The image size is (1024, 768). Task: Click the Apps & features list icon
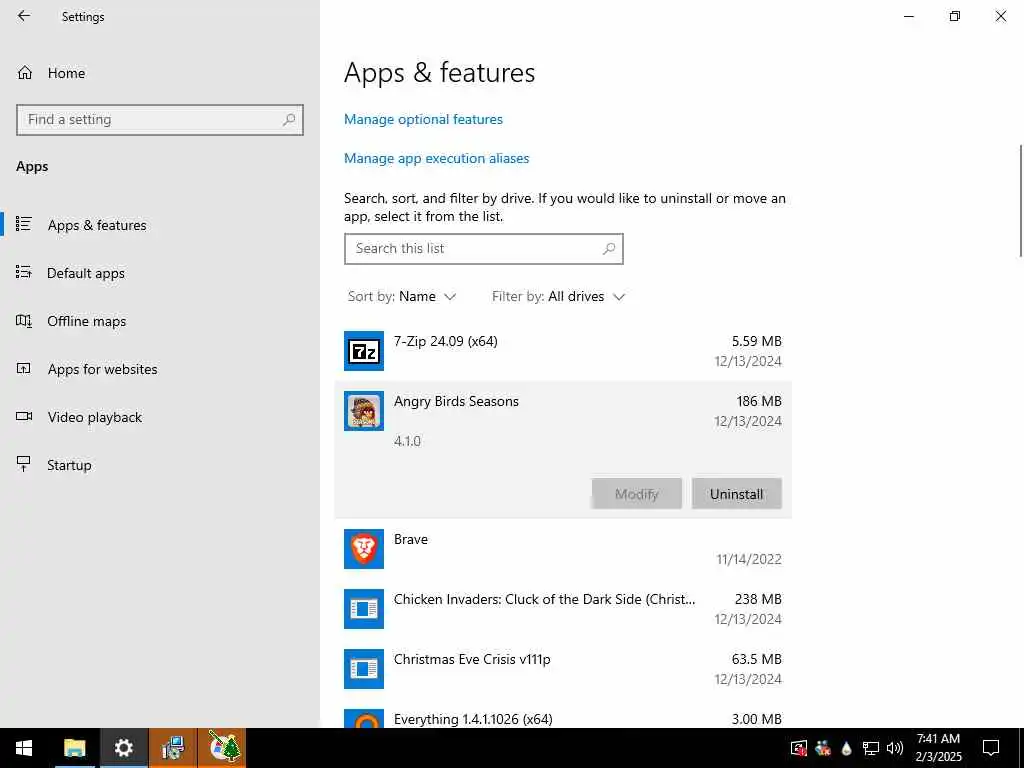pyautogui.click(x=24, y=224)
